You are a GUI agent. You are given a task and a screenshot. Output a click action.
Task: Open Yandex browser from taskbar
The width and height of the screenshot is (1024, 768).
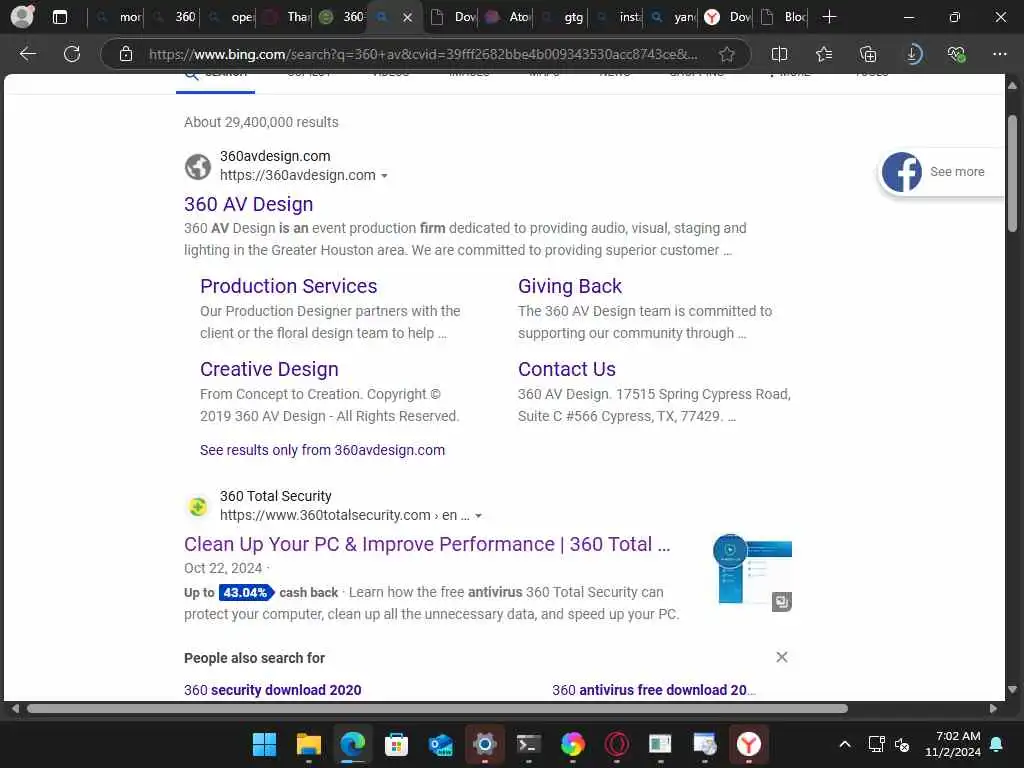tap(748, 744)
